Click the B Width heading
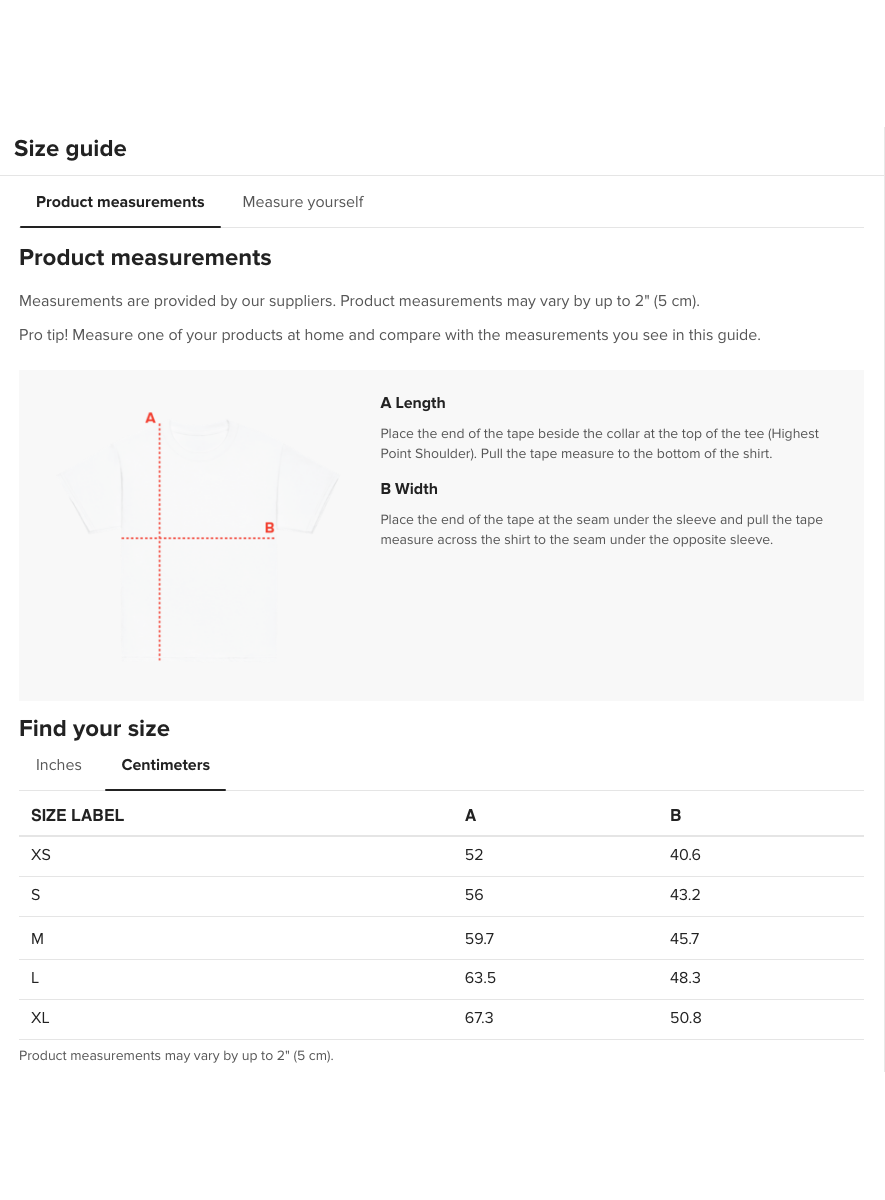The height and width of the screenshot is (1200, 885). pos(409,489)
